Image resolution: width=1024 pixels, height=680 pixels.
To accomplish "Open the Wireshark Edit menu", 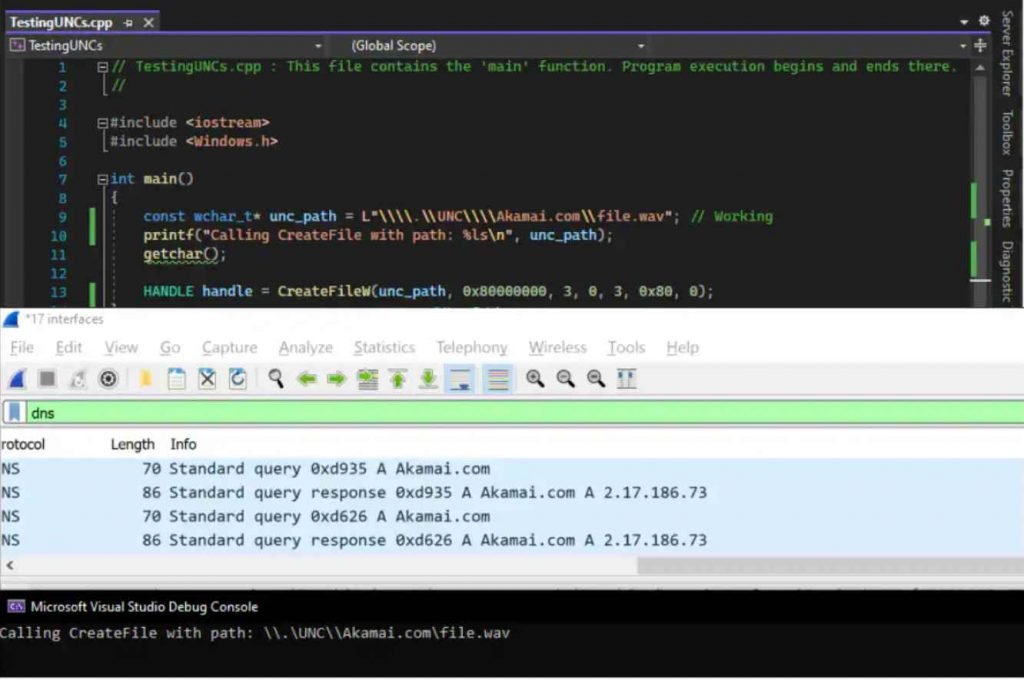I will [x=69, y=348].
